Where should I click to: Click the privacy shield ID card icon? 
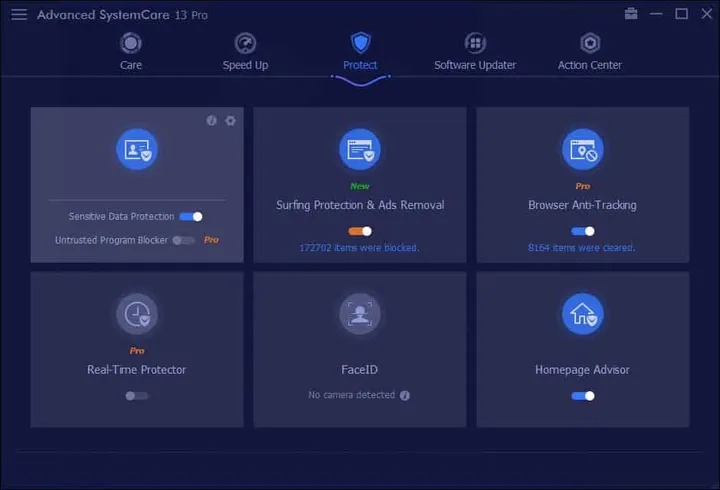[x=137, y=149]
